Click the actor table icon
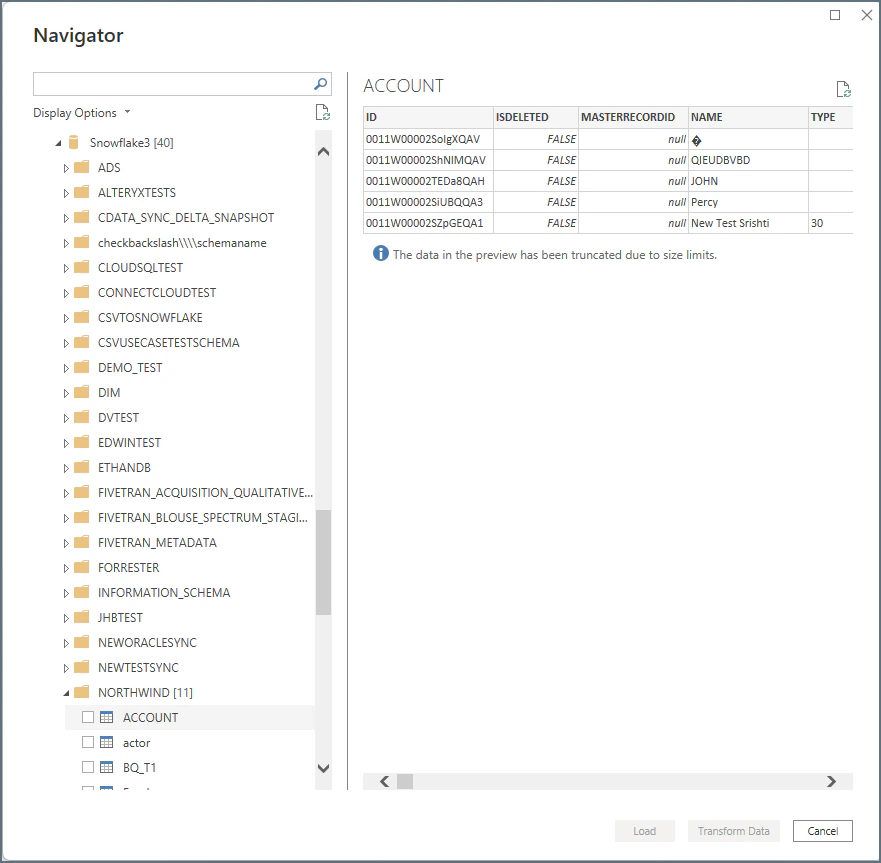 [x=106, y=742]
